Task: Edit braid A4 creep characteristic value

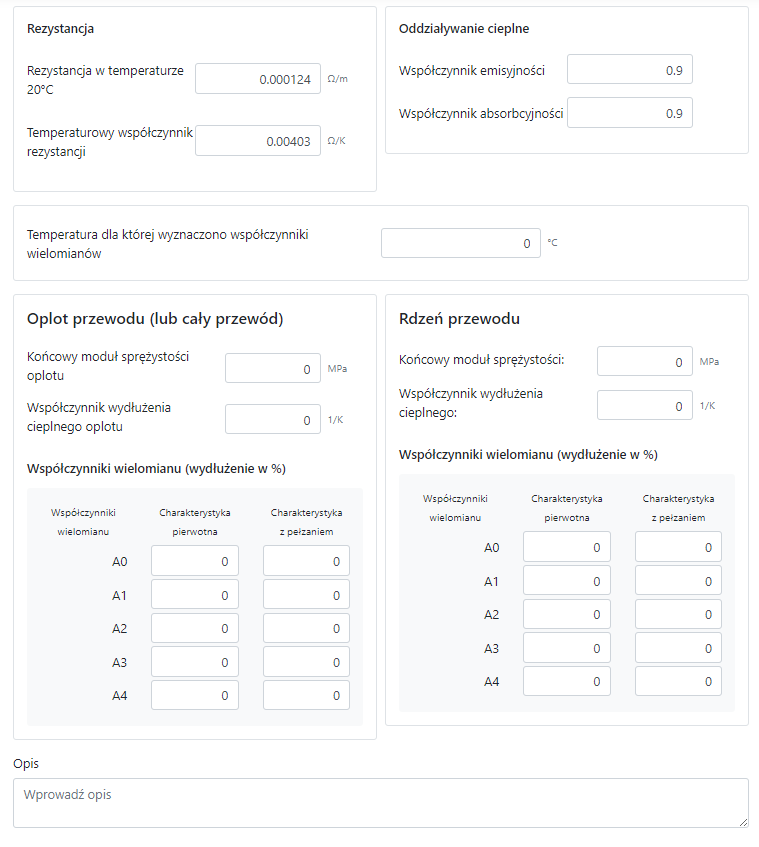Action: coord(306,695)
